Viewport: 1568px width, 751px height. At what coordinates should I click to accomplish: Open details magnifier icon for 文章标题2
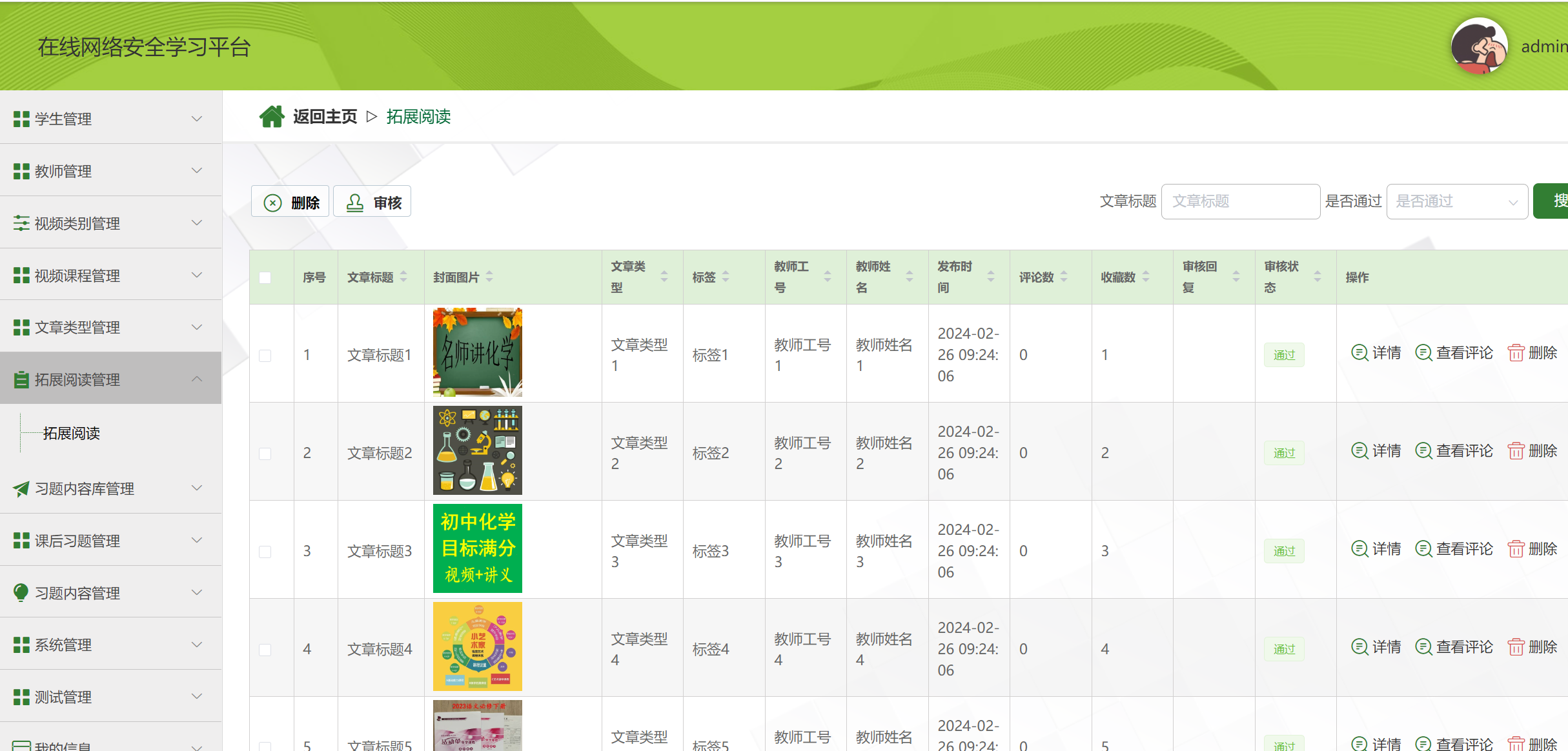[1359, 451]
